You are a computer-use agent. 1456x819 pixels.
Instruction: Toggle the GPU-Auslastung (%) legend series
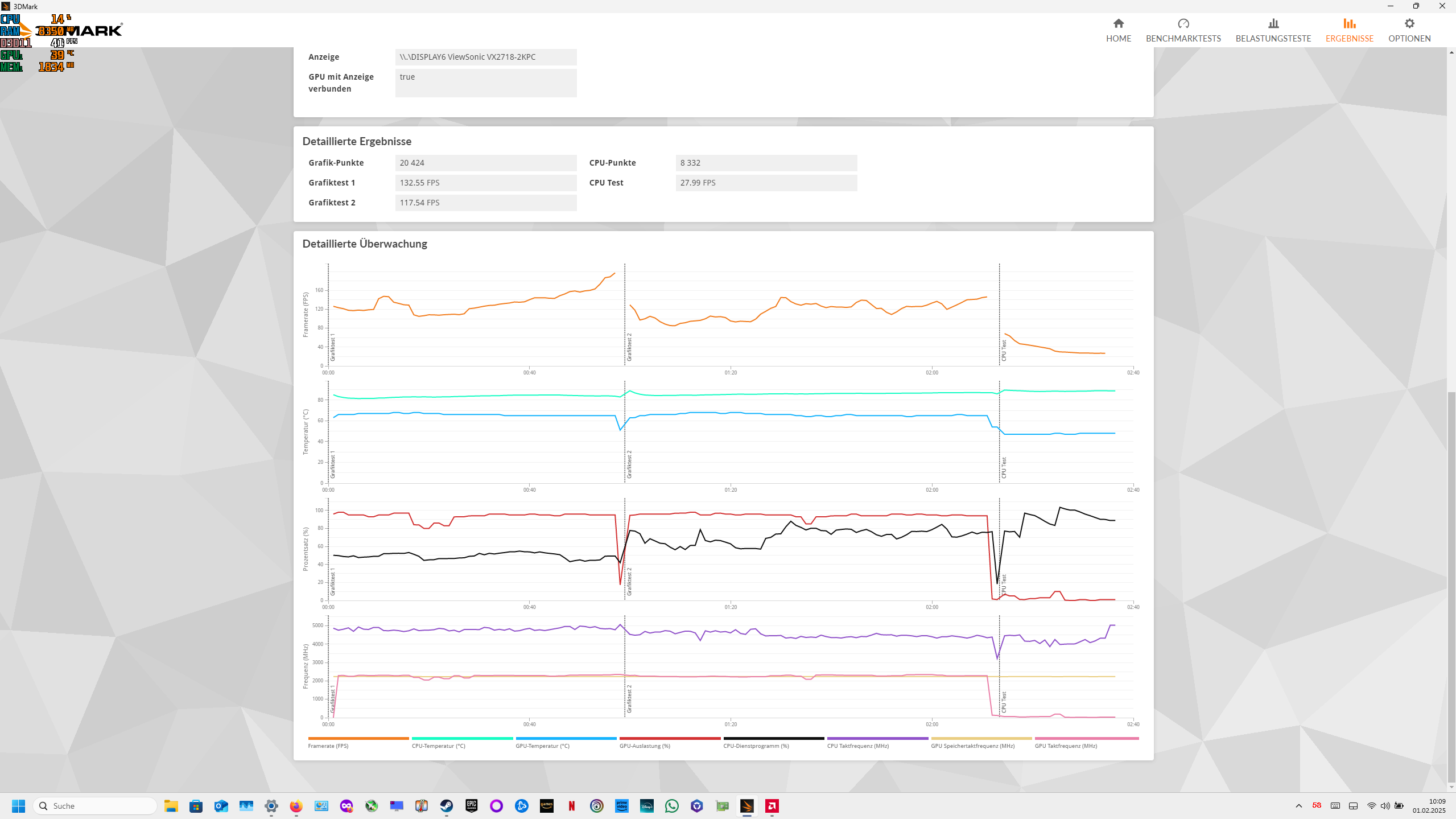[x=645, y=746]
